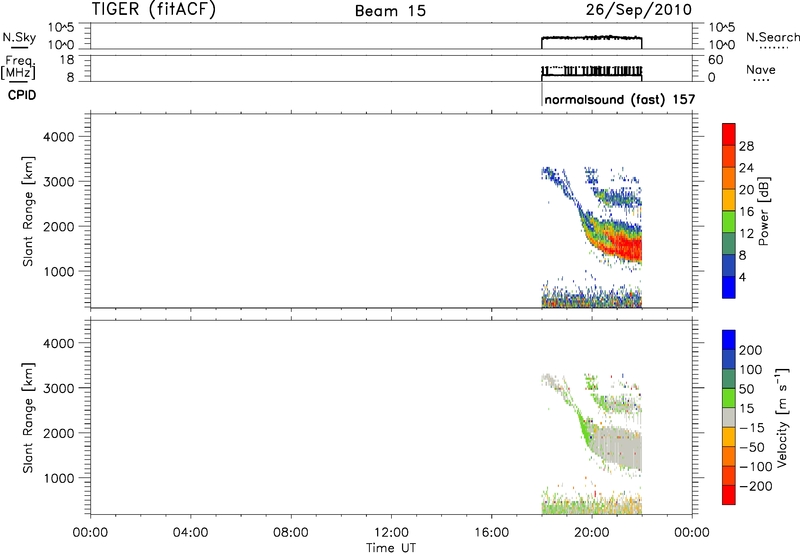This screenshot has width=800, height=554.
Task: Click the 'Power [dB]' color bar label
Action: (763, 211)
